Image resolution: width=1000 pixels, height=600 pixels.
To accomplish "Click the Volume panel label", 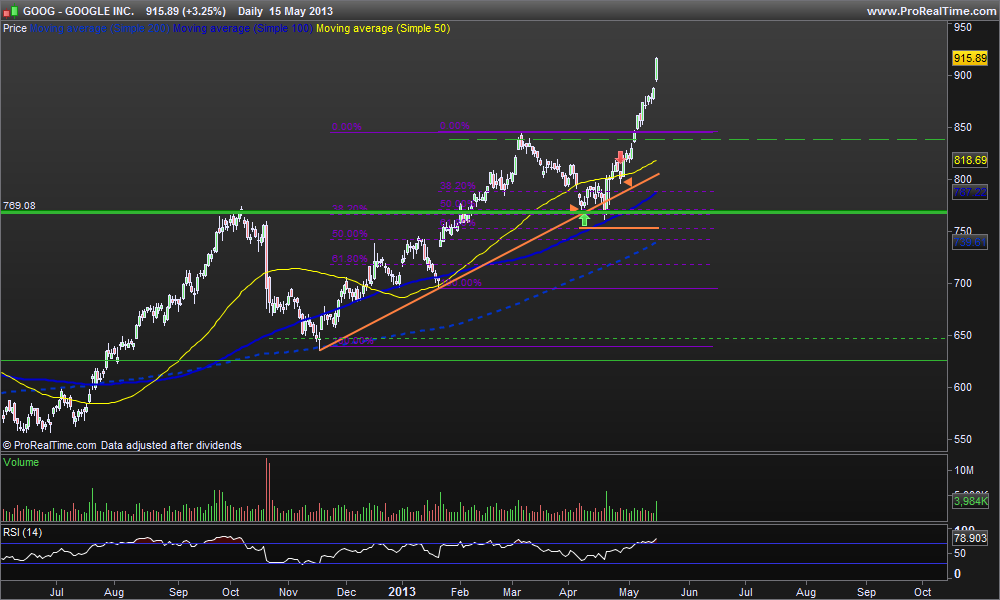I will pyautogui.click(x=21, y=462).
